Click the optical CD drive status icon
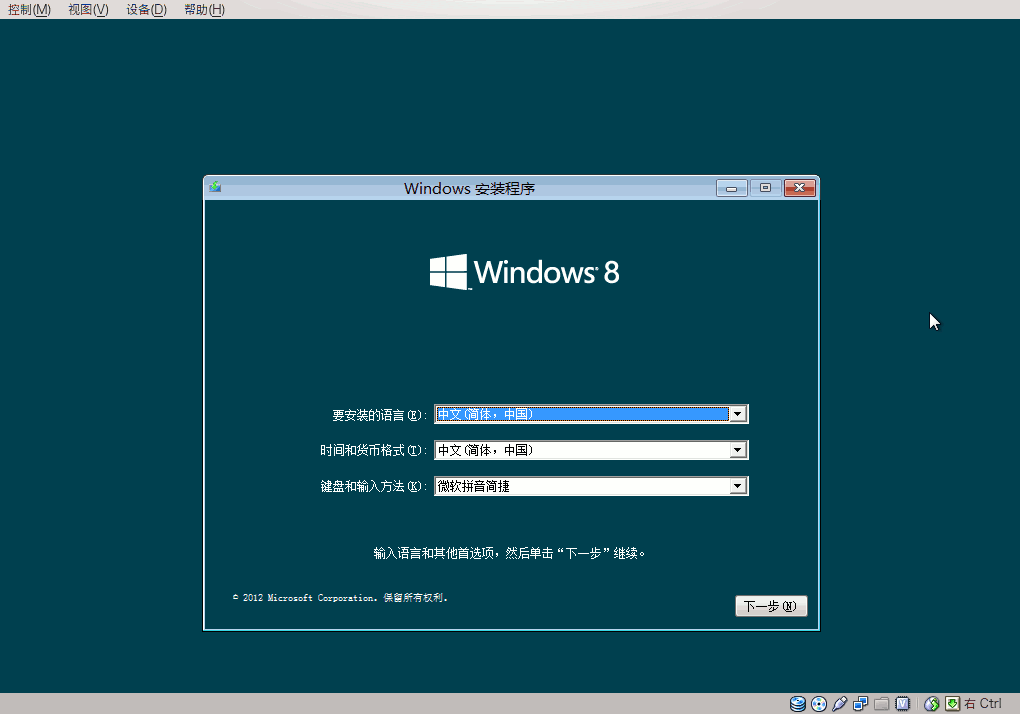 (819, 704)
